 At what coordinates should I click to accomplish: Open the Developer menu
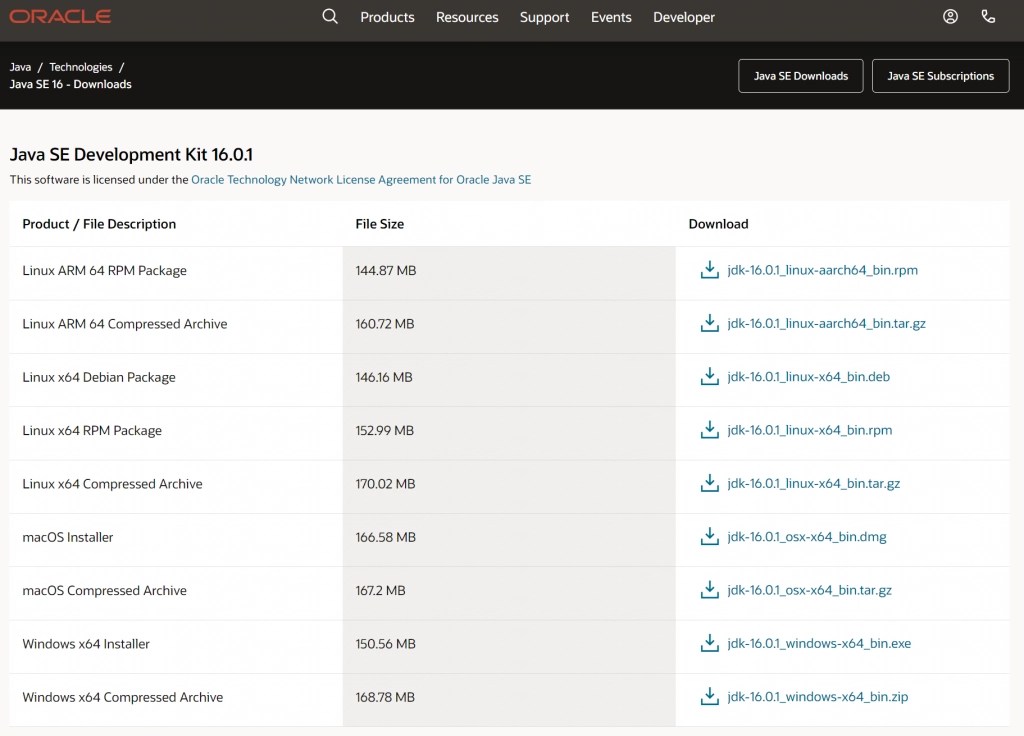coord(684,17)
